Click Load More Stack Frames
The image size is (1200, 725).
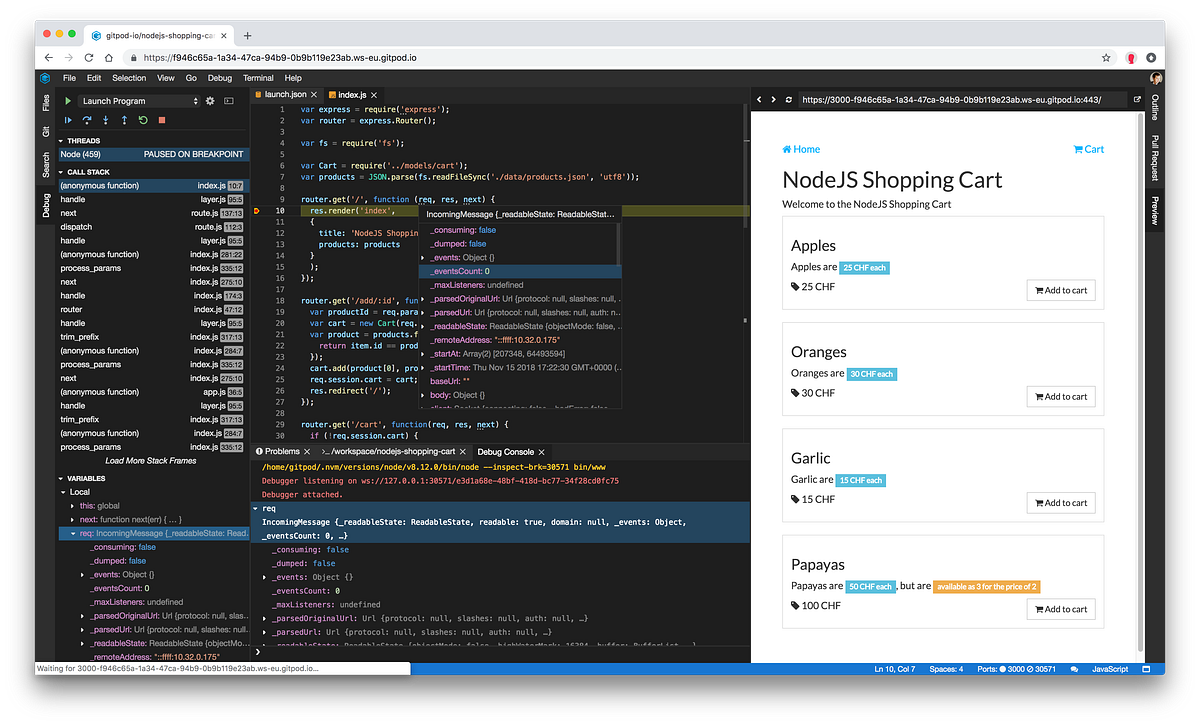[152, 460]
